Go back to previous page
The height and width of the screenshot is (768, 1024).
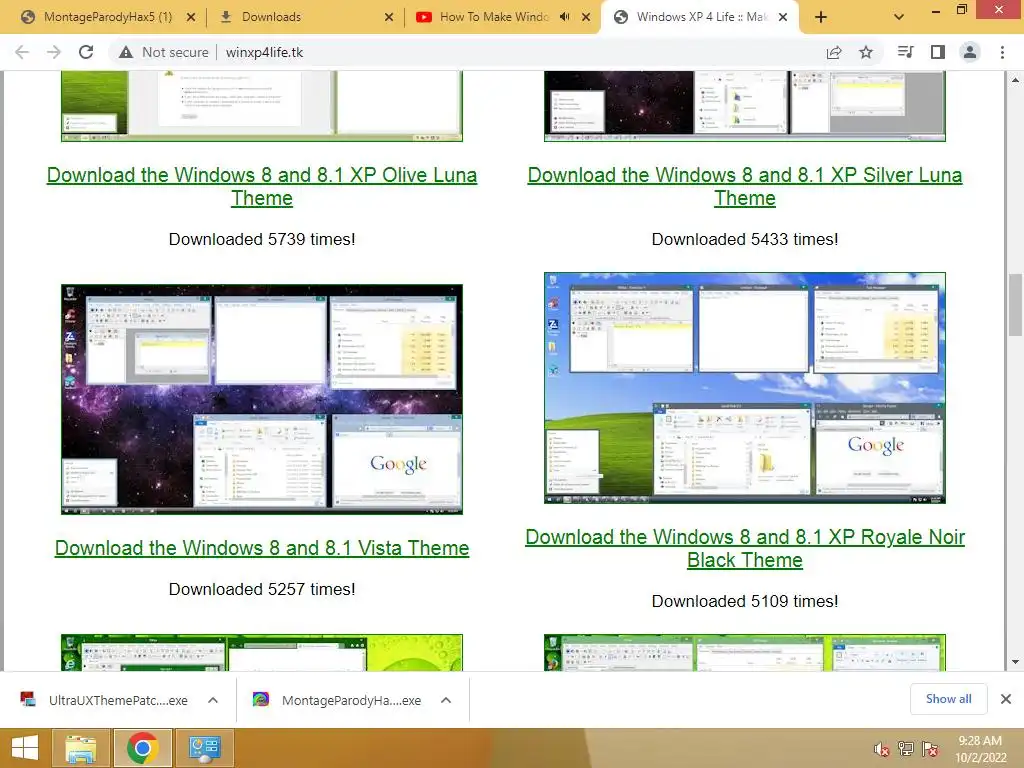pyautogui.click(x=22, y=52)
